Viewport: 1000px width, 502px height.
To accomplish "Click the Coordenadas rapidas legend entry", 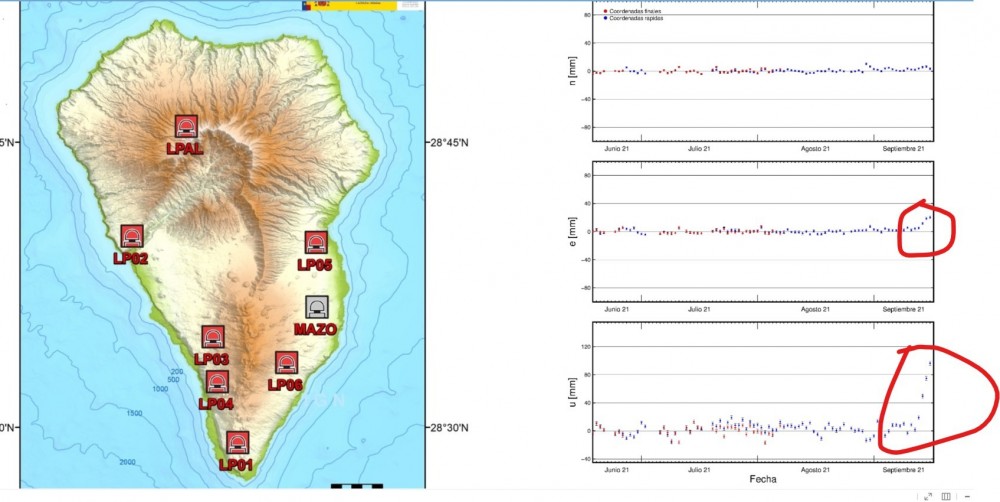I will tap(636, 18).
